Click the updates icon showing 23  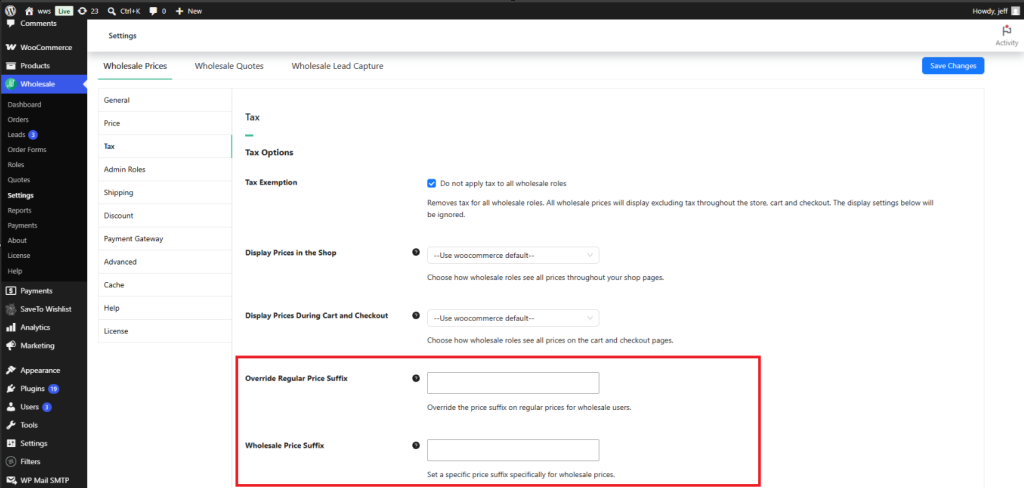(82, 11)
